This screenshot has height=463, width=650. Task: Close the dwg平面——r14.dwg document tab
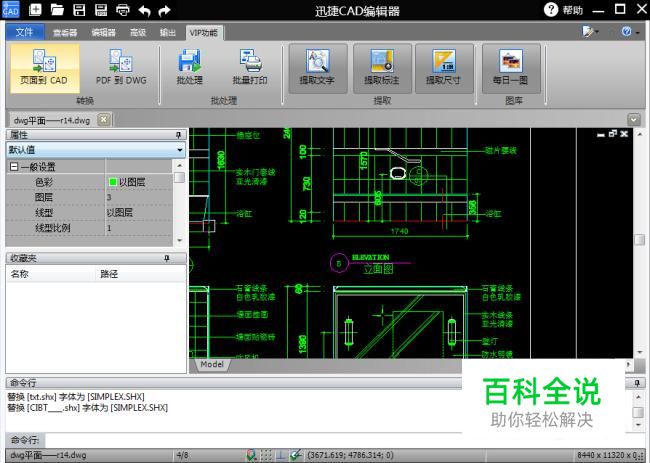click(x=104, y=120)
